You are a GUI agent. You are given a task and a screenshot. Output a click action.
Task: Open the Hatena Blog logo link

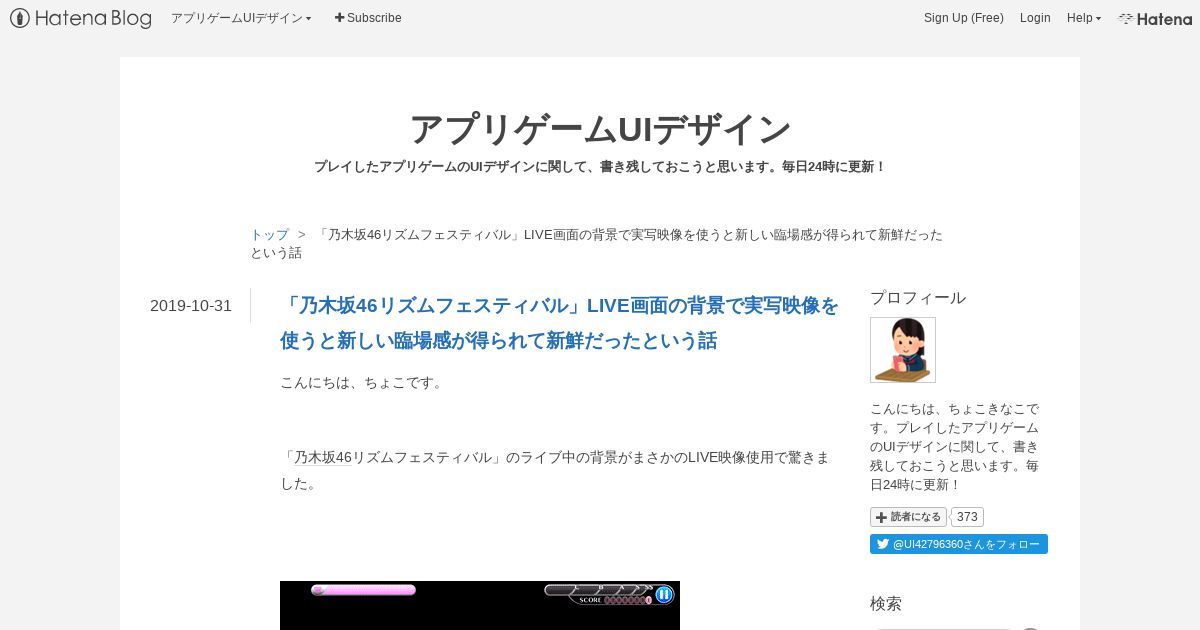[x=81, y=18]
